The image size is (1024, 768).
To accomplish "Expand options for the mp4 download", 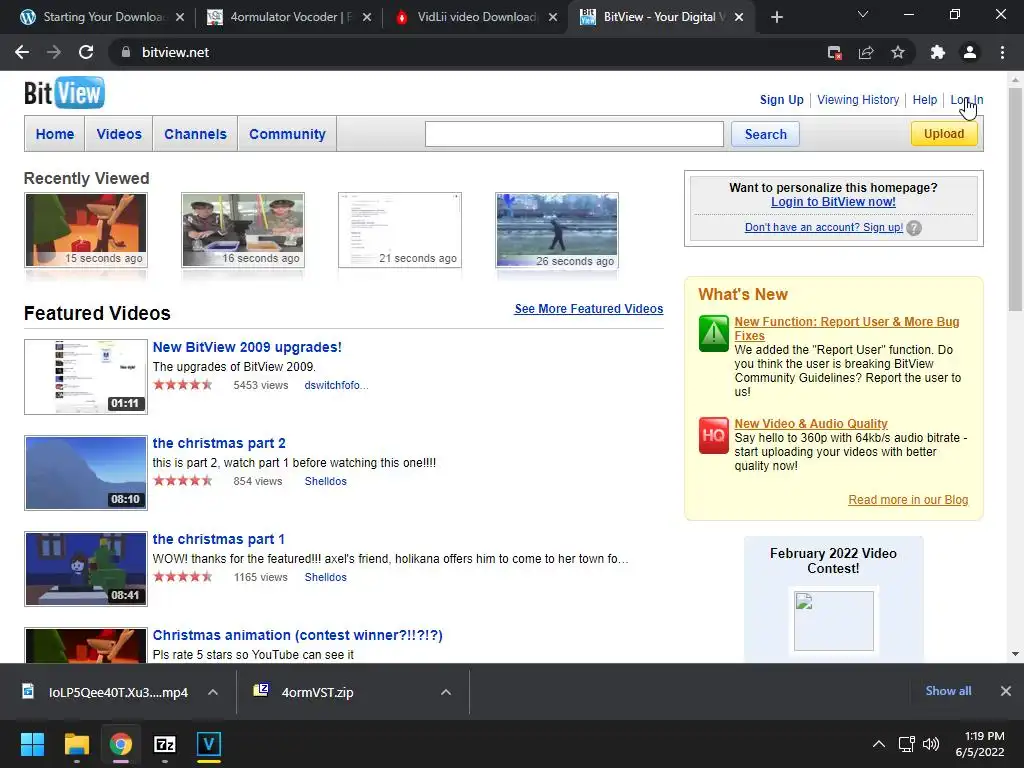I will tap(213, 692).
